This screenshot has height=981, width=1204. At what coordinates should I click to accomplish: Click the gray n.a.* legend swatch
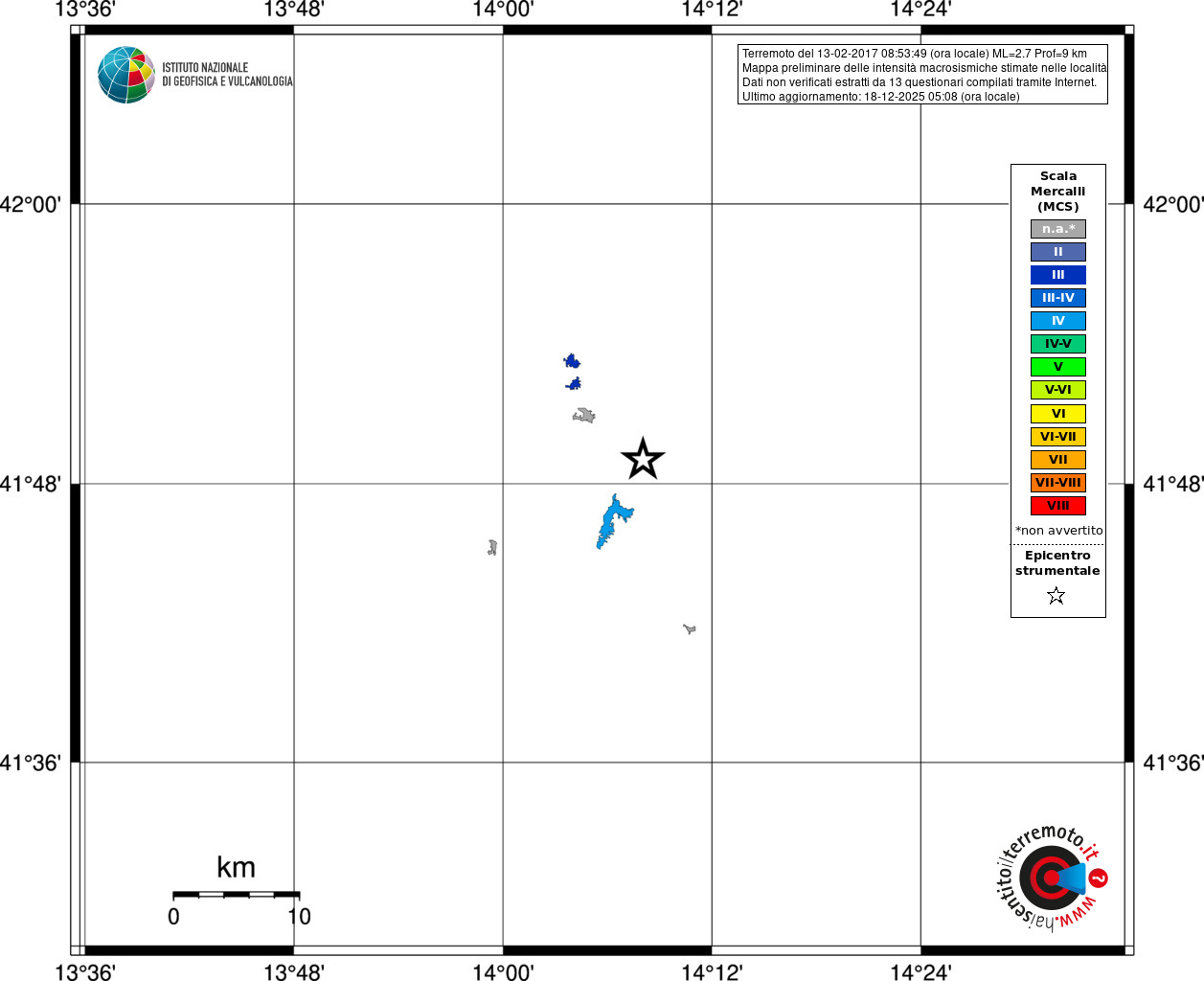pos(1058,229)
